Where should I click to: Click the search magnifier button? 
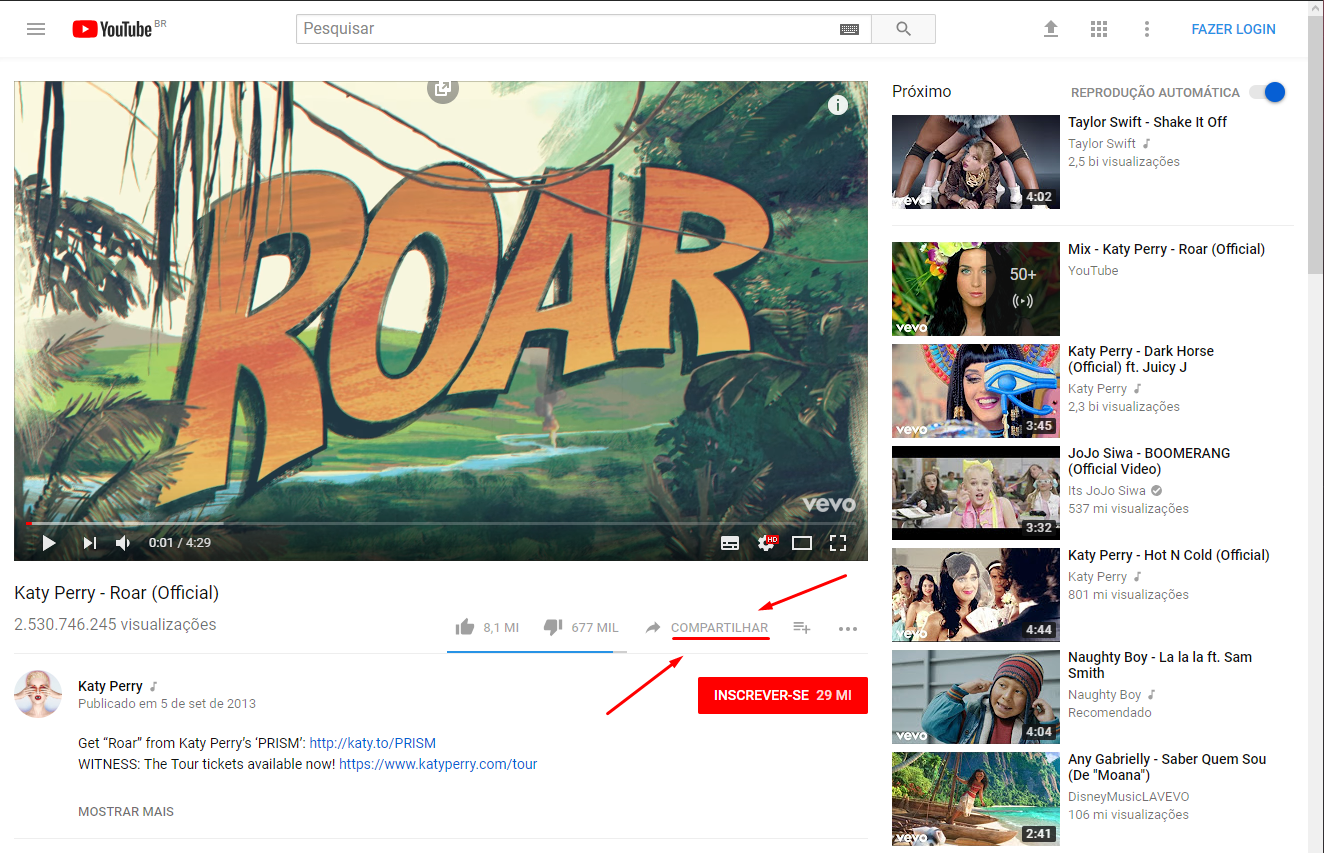pyautogui.click(x=903, y=29)
